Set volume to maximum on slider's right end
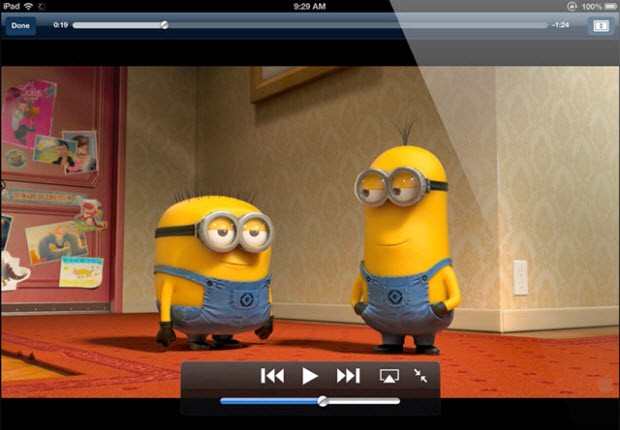This screenshot has height=430, width=620. tap(398, 401)
